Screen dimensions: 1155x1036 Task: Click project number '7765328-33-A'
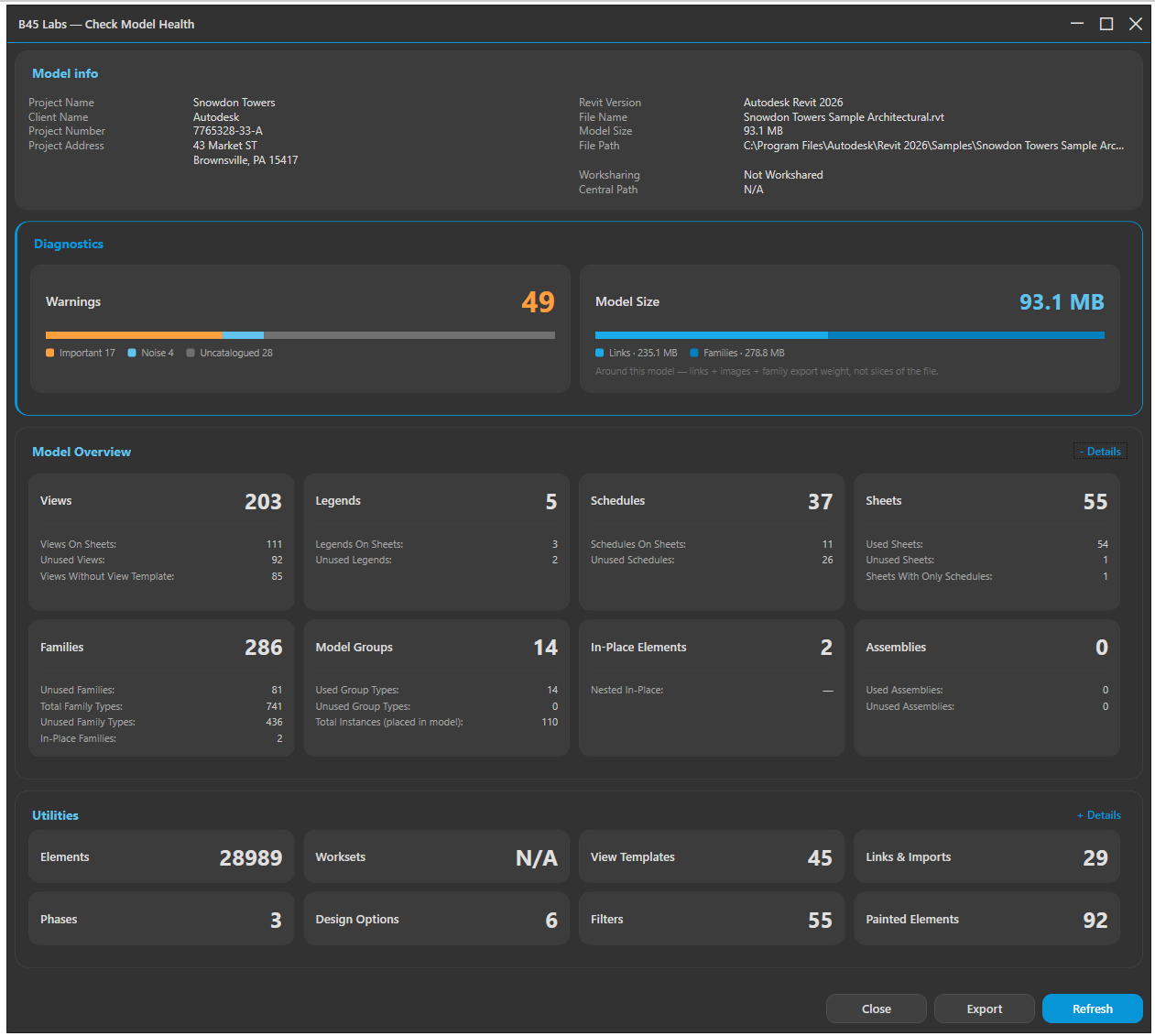click(227, 131)
